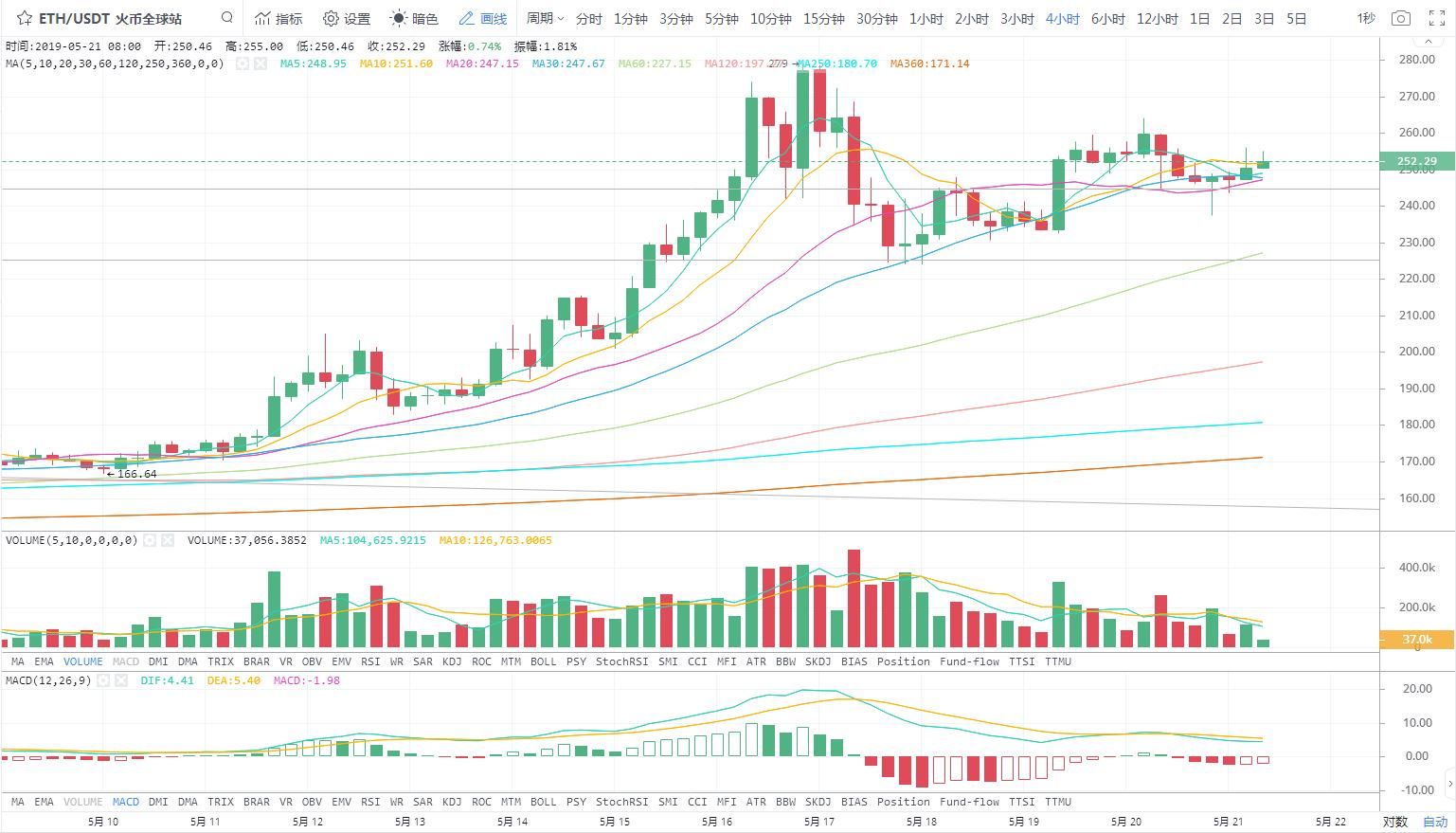Click the MA360:171.14 legend value
Image resolution: width=1456 pixels, height=833 pixels.
929,63
